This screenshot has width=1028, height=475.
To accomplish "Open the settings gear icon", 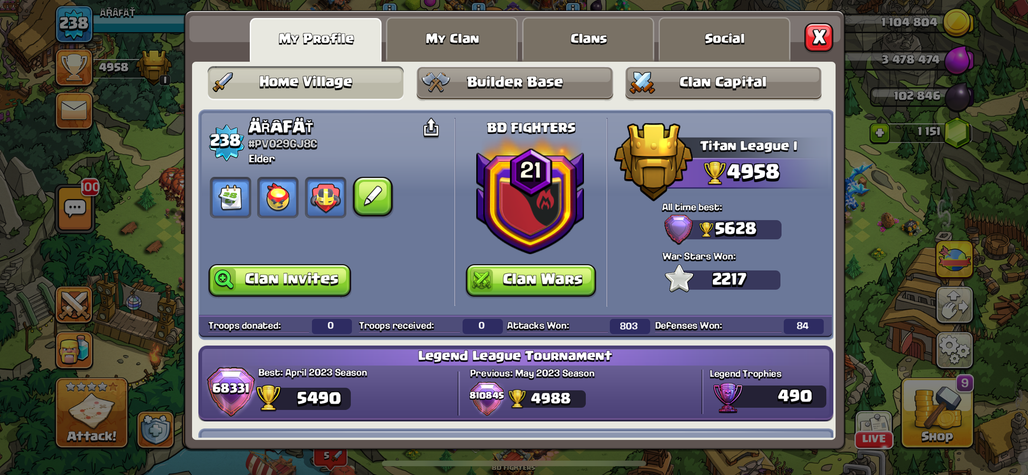I will click(954, 350).
